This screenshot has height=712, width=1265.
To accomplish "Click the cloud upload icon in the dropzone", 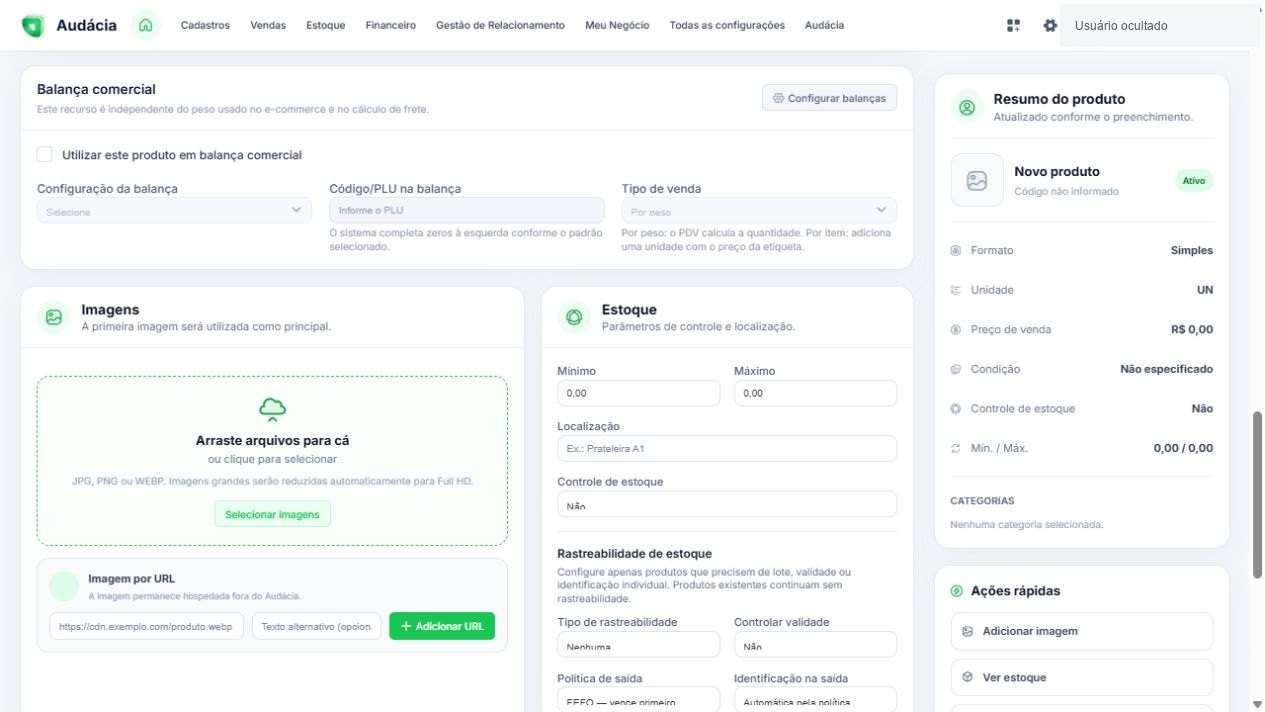I will click(272, 409).
